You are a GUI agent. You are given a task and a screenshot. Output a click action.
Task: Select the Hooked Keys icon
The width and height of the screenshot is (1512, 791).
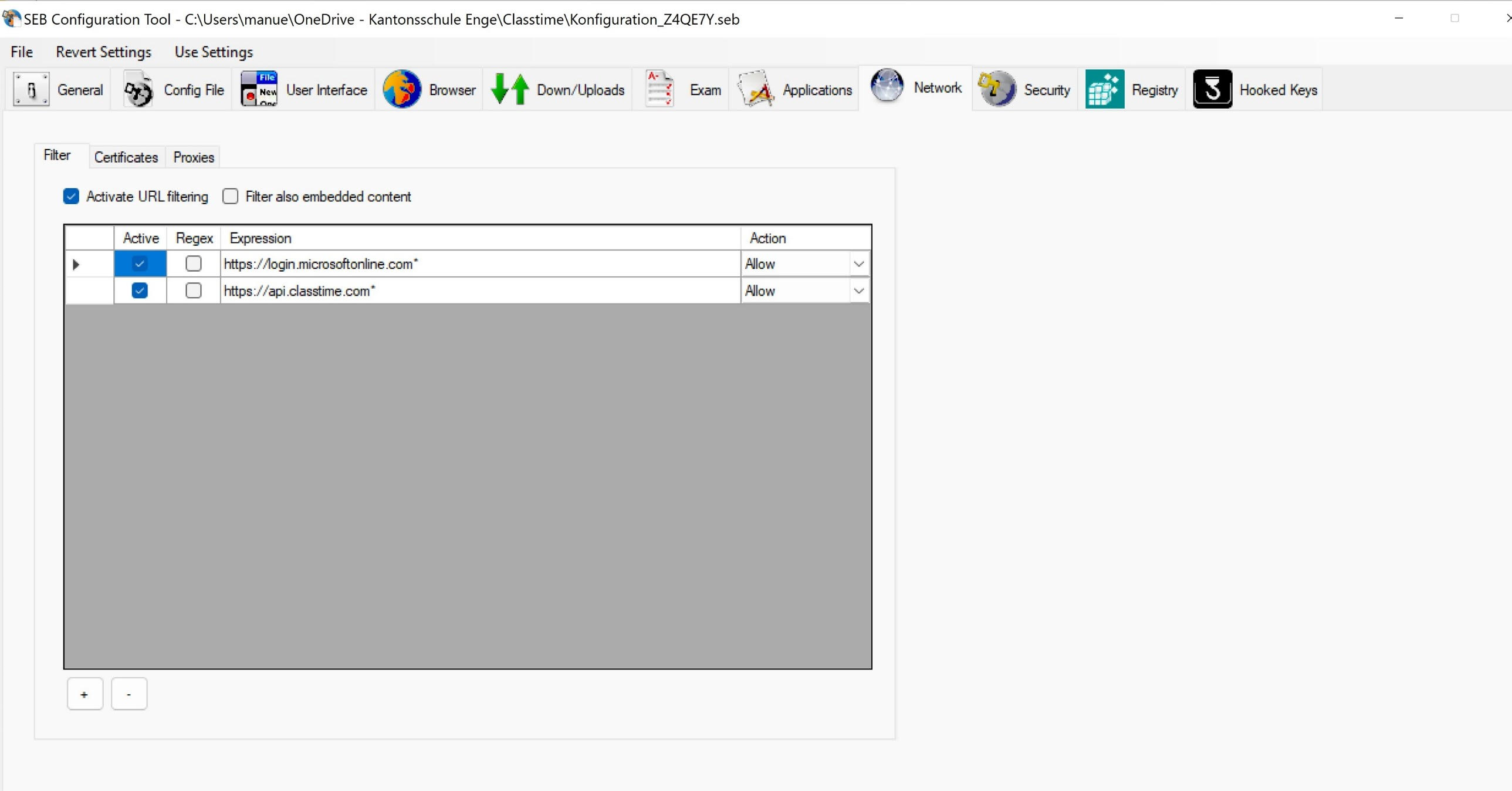click(1212, 89)
